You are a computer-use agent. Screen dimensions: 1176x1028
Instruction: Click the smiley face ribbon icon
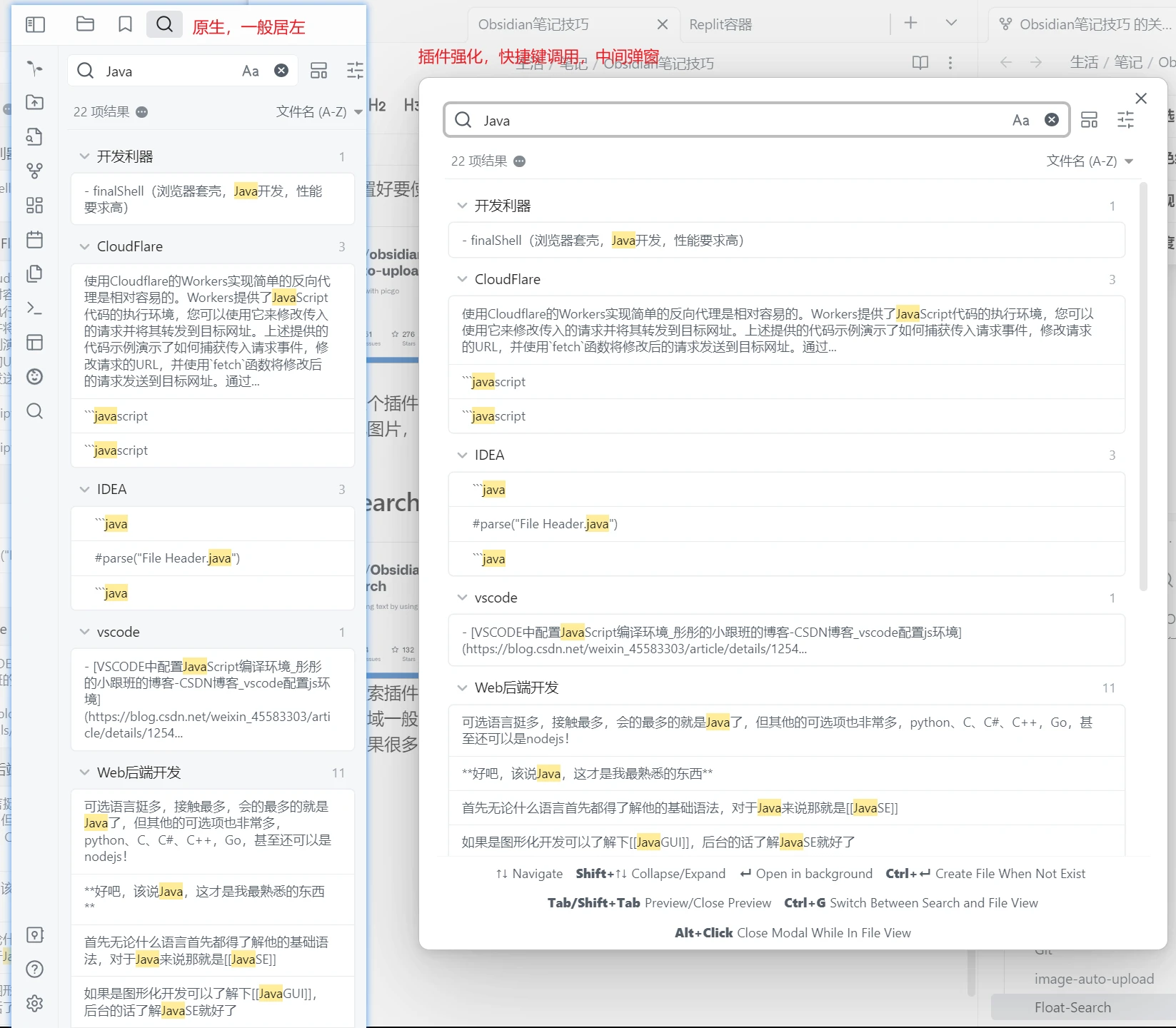pos(34,376)
